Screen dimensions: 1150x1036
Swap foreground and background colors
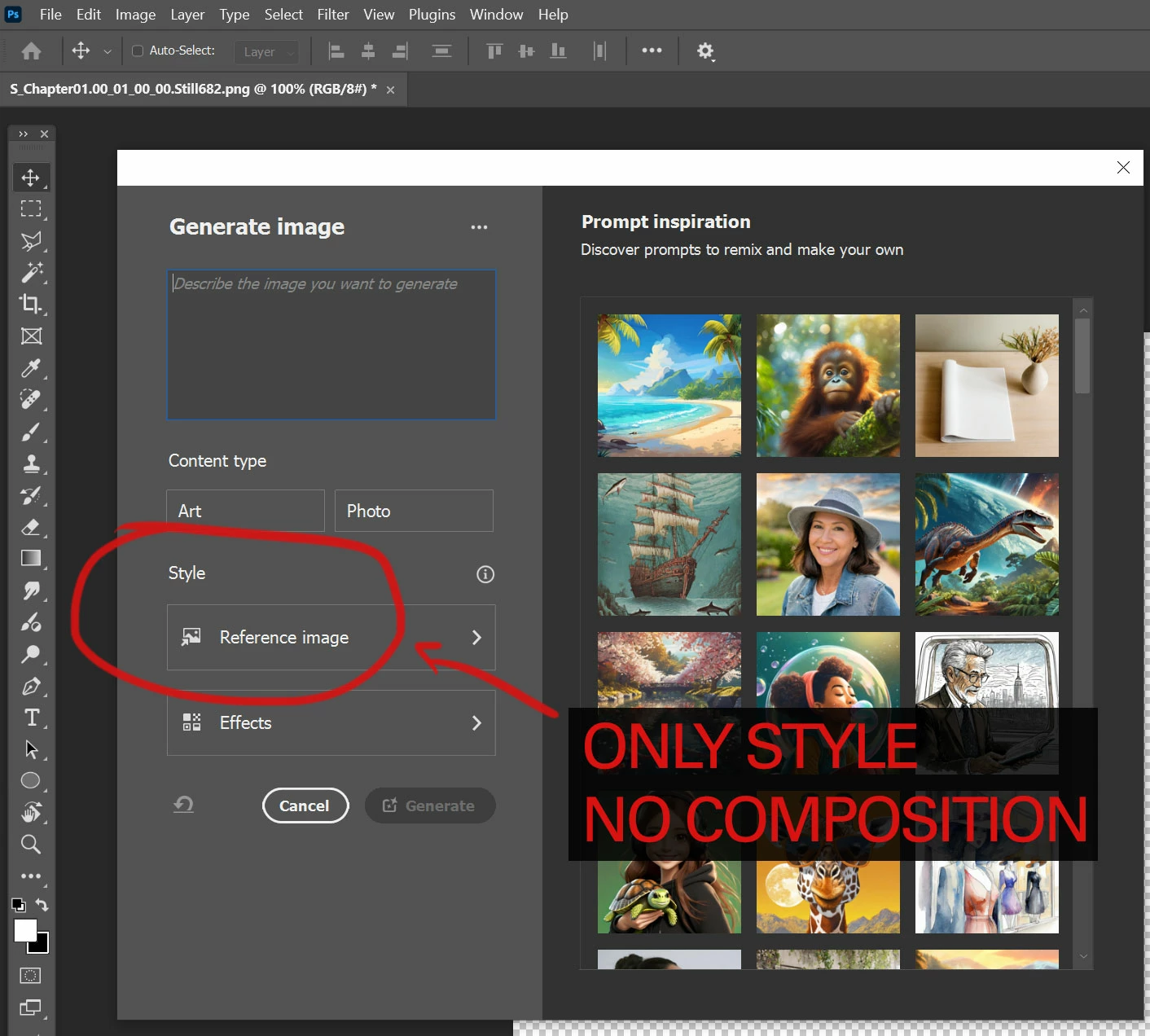42,905
